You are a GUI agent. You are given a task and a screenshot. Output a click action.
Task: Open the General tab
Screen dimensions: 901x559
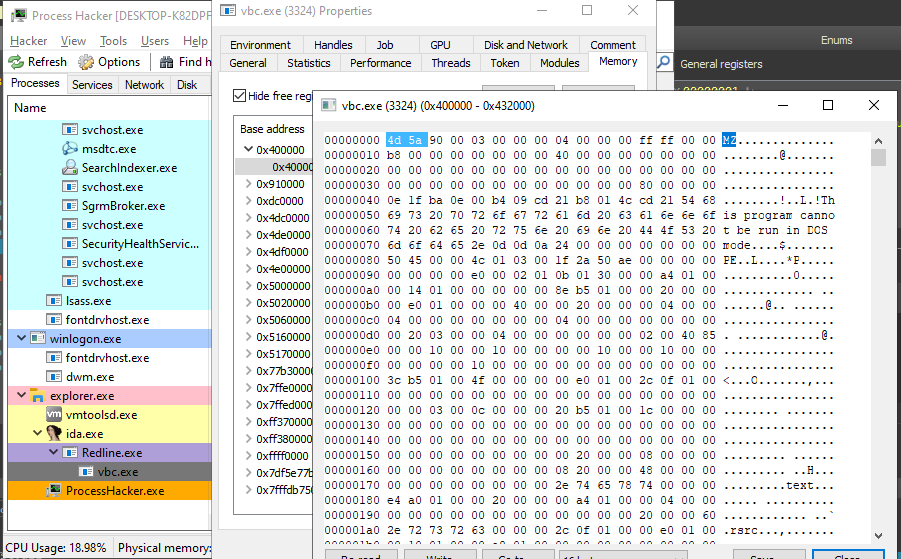pyautogui.click(x=248, y=63)
